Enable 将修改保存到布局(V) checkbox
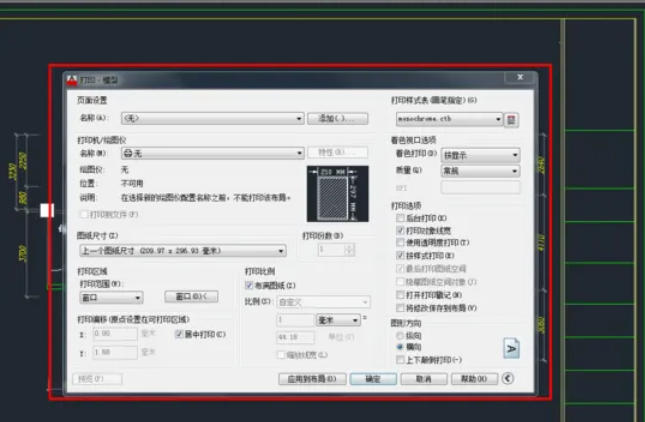The height and width of the screenshot is (422, 645). coord(400,308)
